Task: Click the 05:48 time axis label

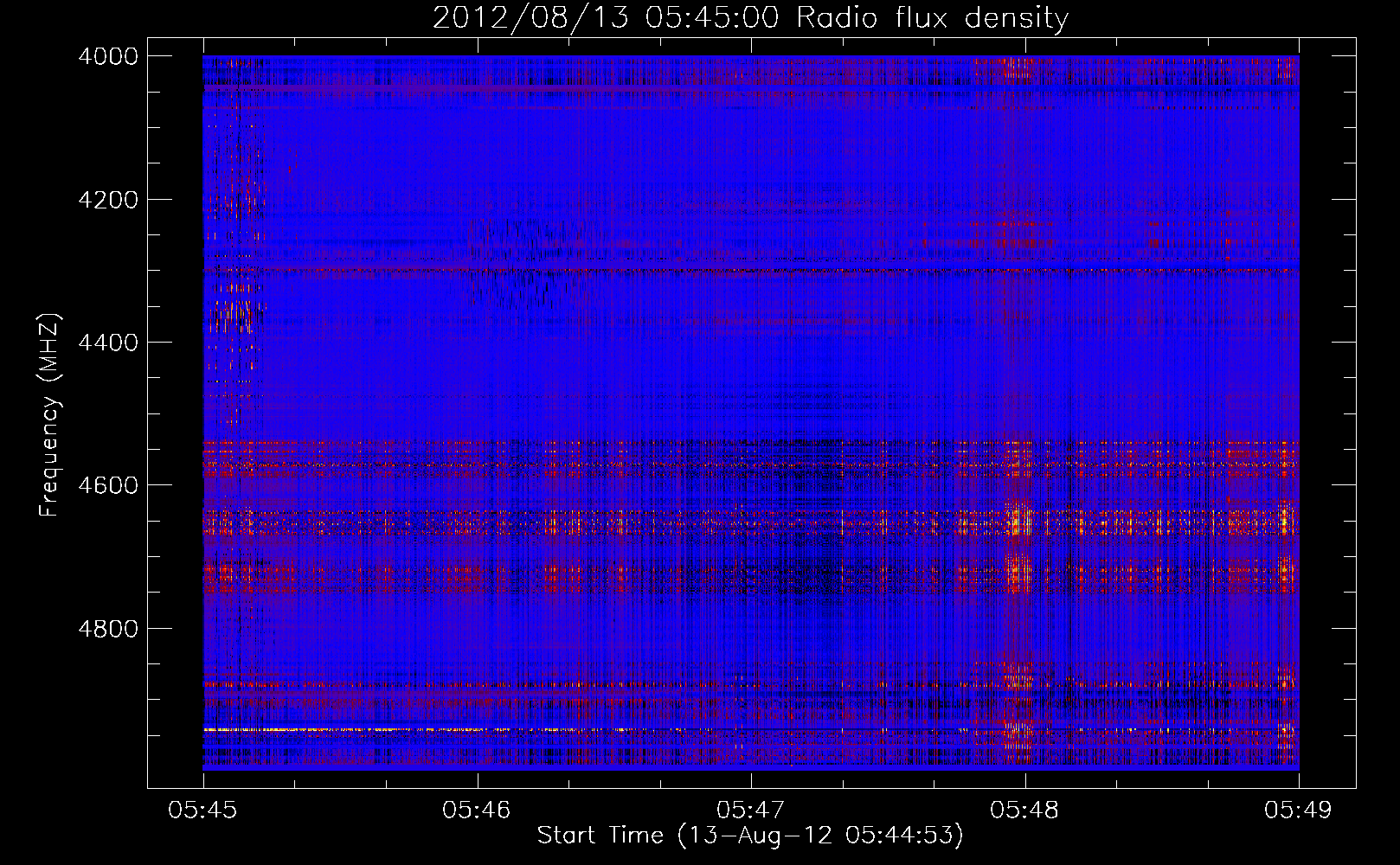Action: pos(1024,810)
